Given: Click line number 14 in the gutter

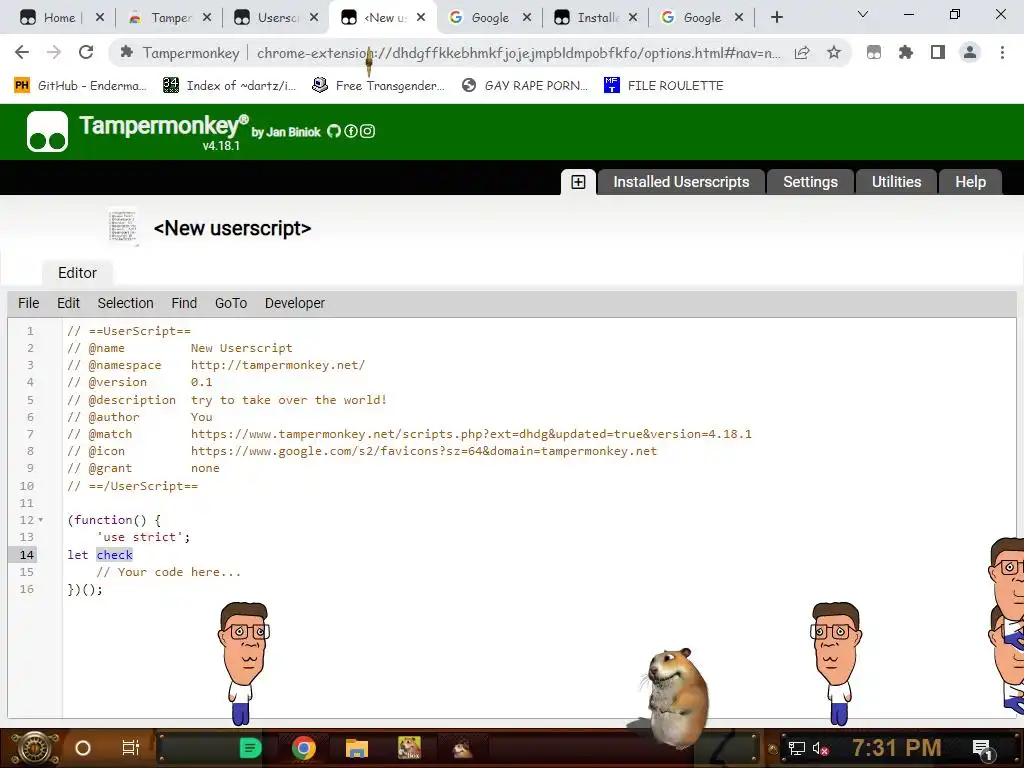Looking at the screenshot, I should [26, 554].
